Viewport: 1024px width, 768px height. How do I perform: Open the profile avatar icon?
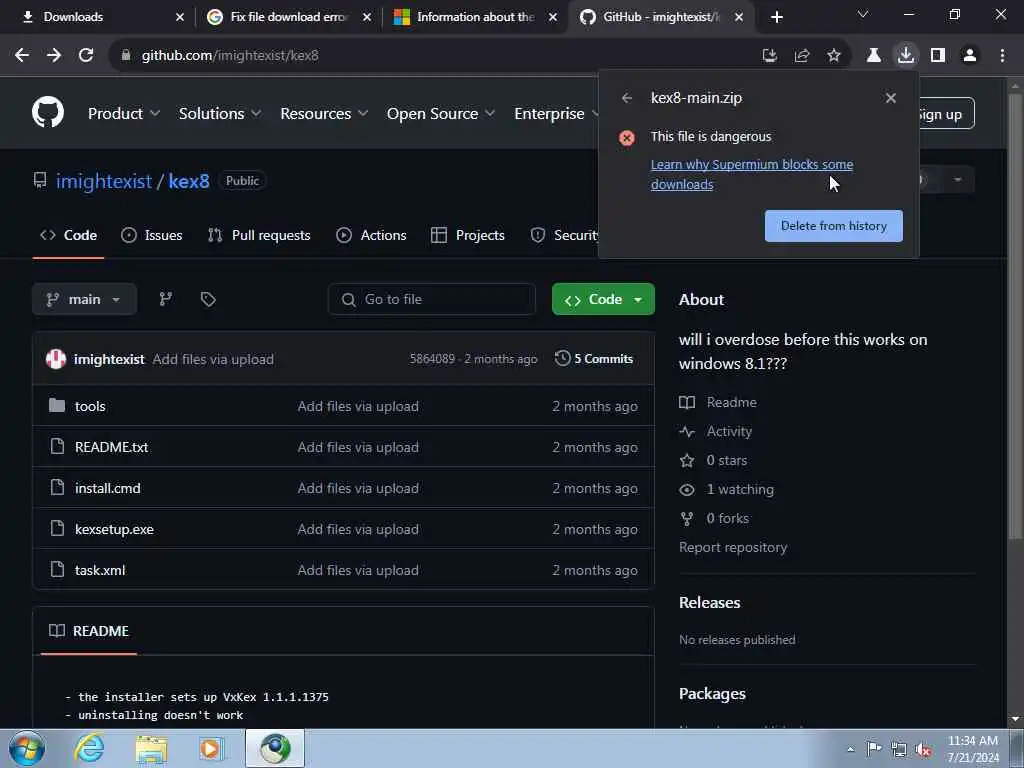[x=970, y=56]
